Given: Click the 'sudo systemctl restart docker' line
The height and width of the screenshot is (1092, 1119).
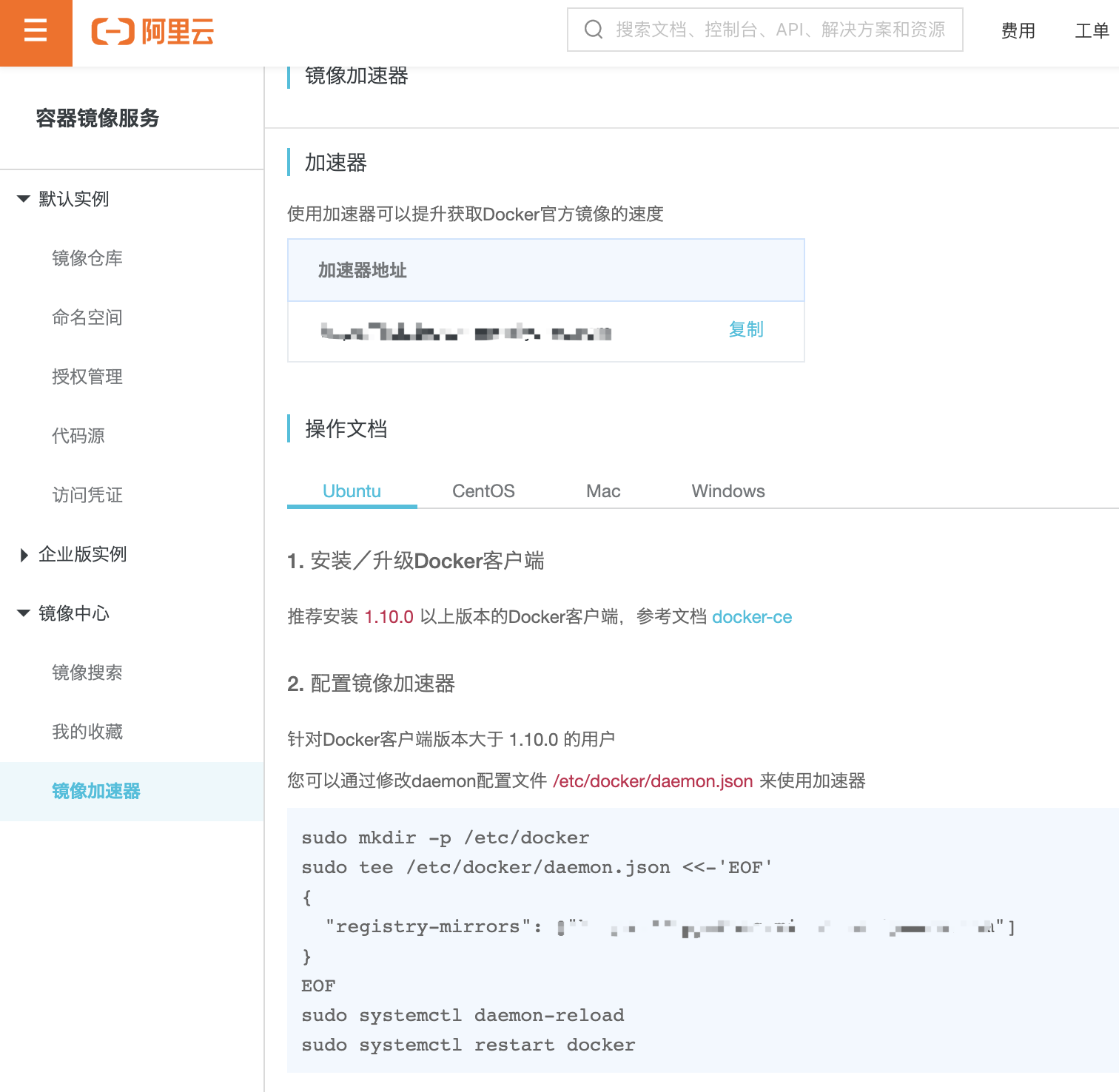Looking at the screenshot, I should [x=468, y=1045].
